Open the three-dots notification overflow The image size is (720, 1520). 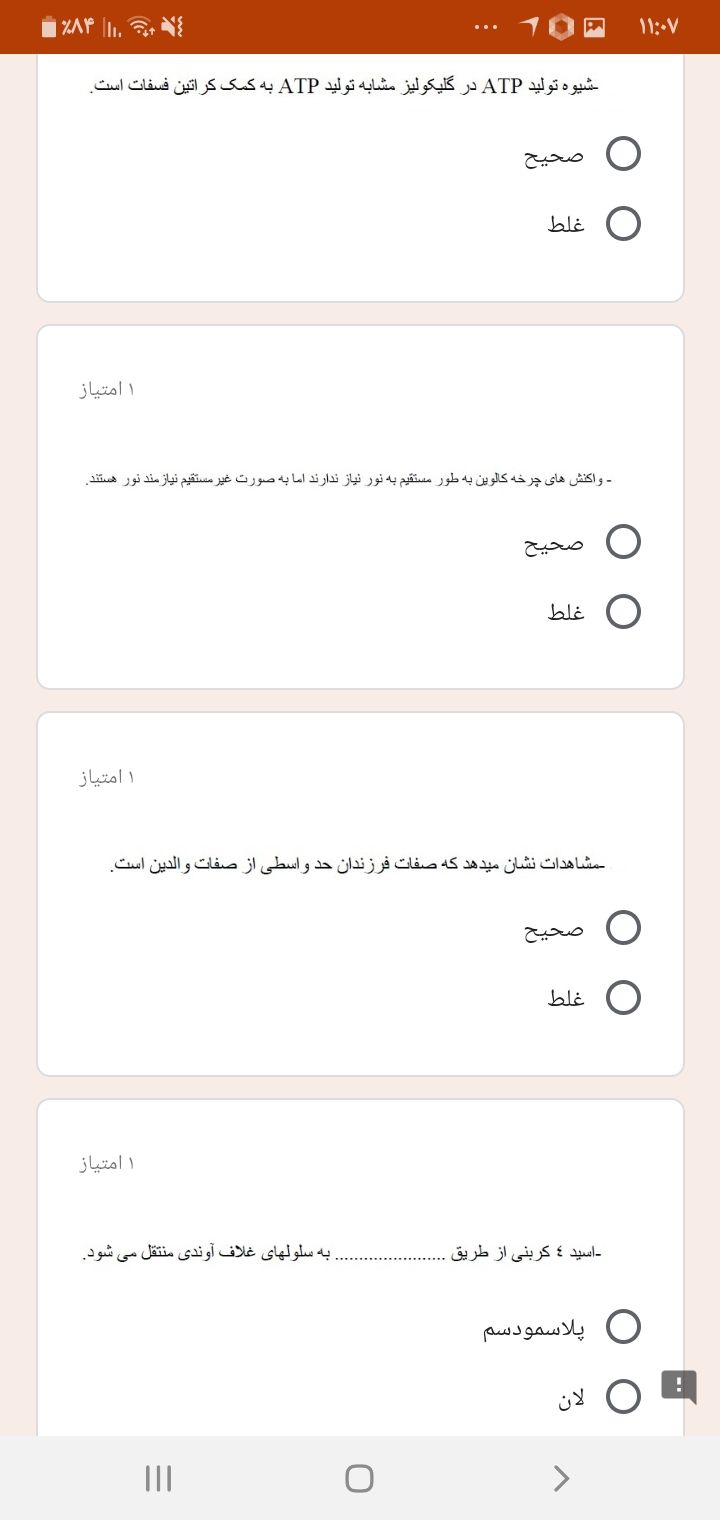click(x=487, y=27)
